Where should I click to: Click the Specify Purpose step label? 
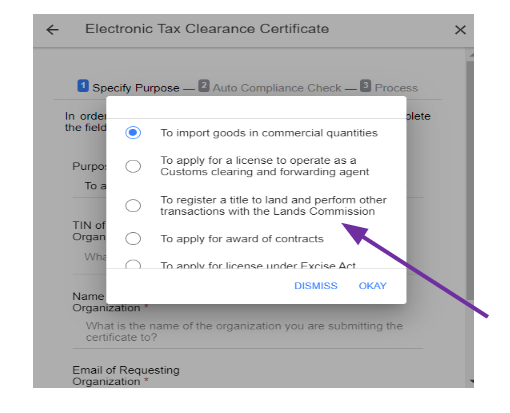tap(136, 88)
